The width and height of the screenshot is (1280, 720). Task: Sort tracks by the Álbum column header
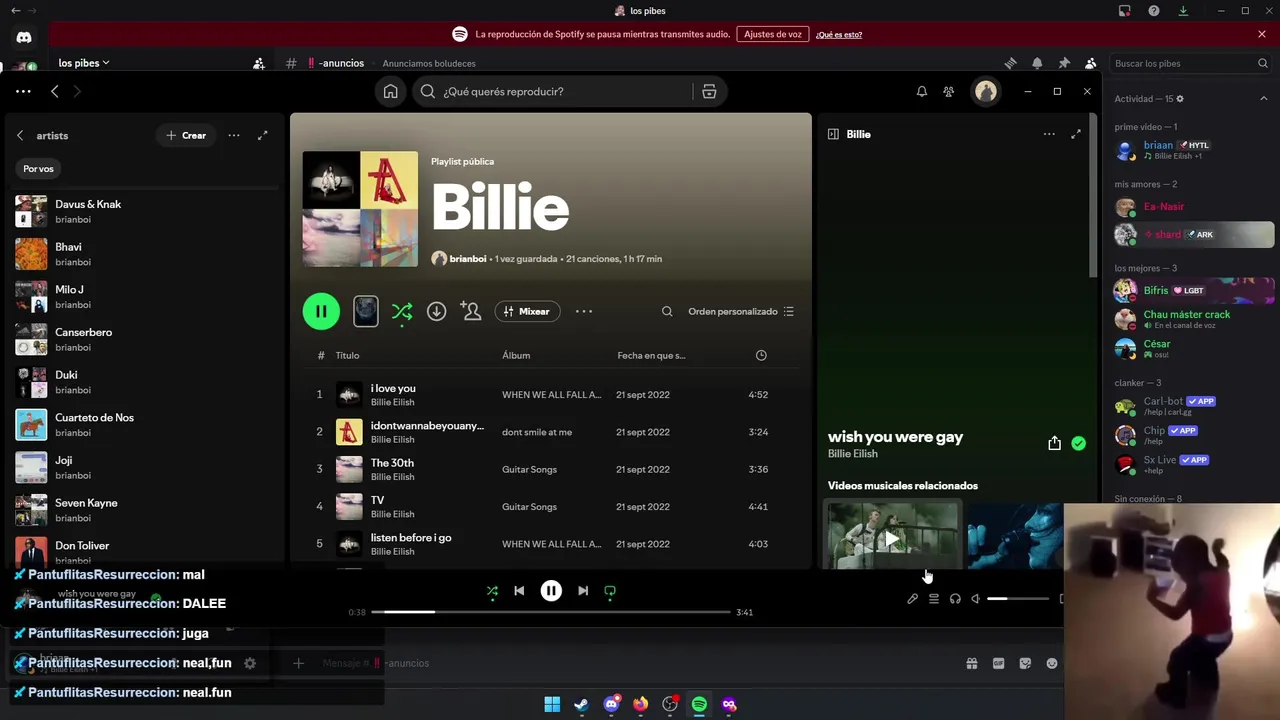click(516, 355)
